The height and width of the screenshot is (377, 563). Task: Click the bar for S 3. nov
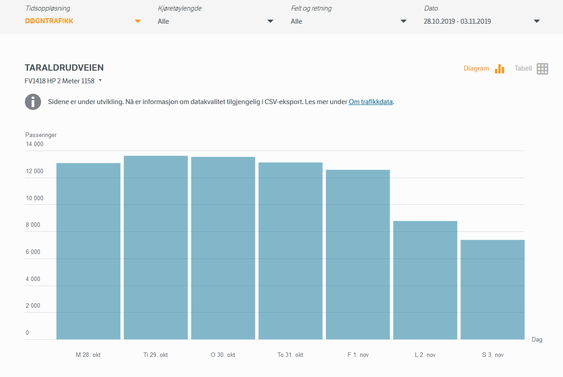click(493, 289)
